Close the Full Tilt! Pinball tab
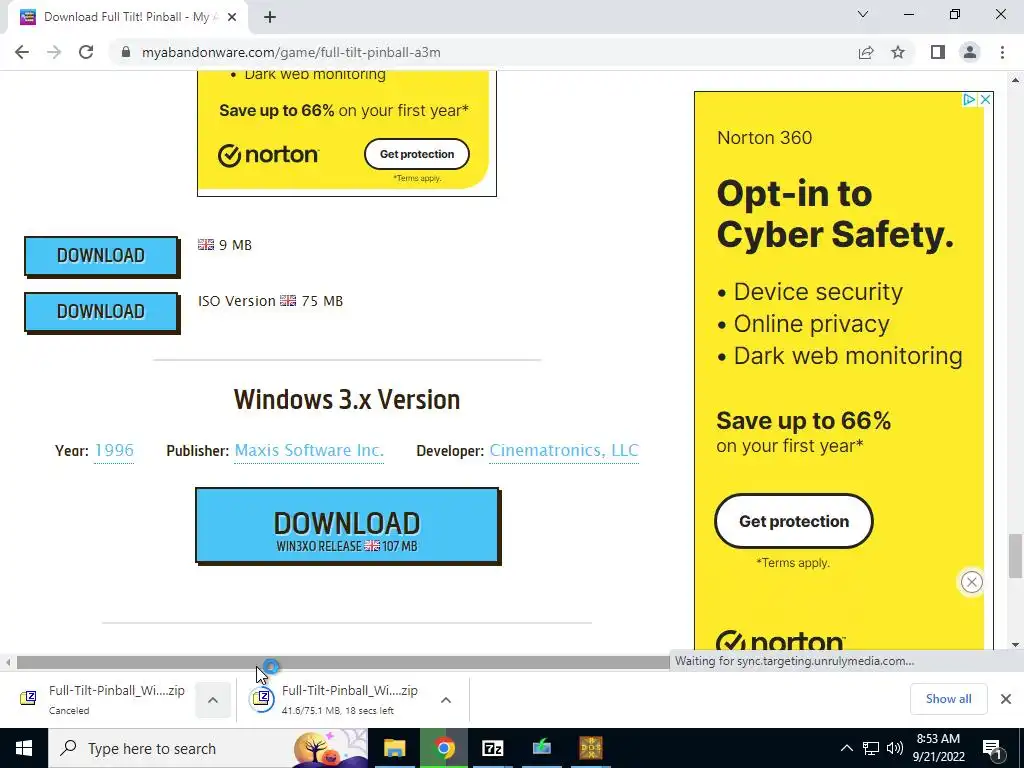Screen dimensions: 1024x768 point(232,17)
